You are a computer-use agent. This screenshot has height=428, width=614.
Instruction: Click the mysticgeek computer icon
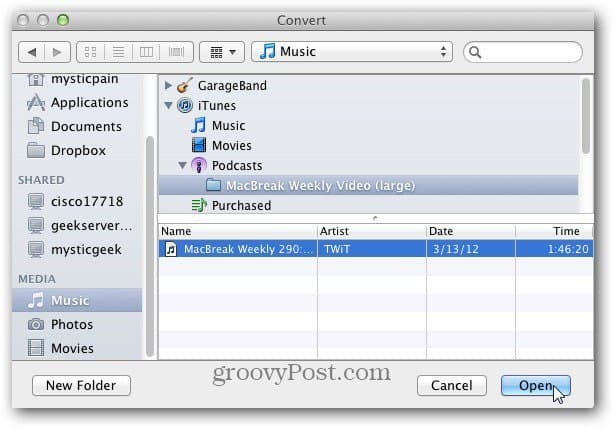click(36, 249)
